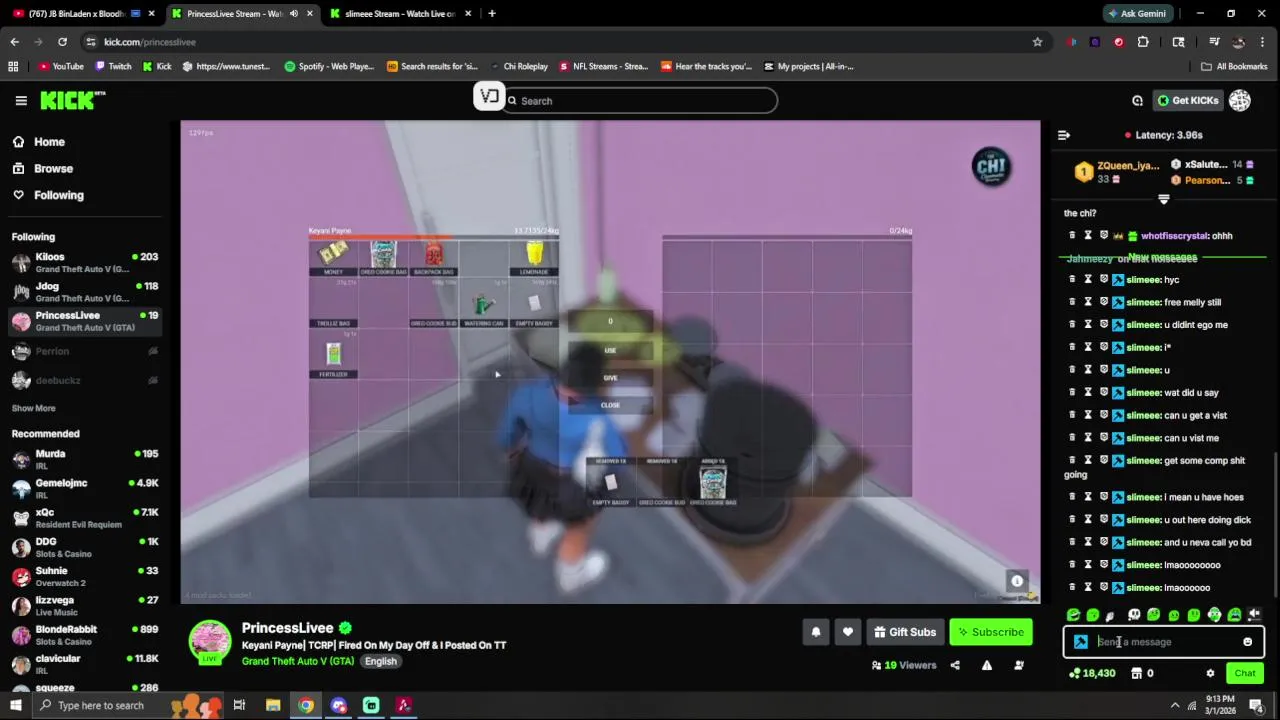Reload the page
Image resolution: width=1280 pixels, height=720 pixels.
[62, 42]
